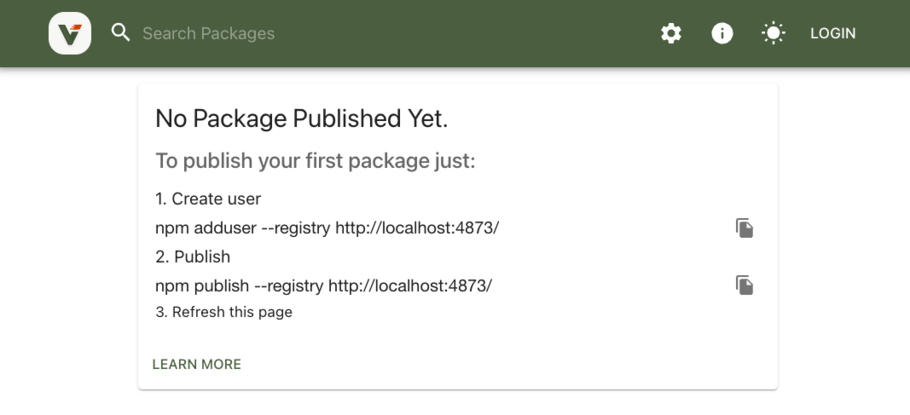Click "To publish your first package just:" text
Viewport: 910px width, 415px height.
[x=315, y=160]
